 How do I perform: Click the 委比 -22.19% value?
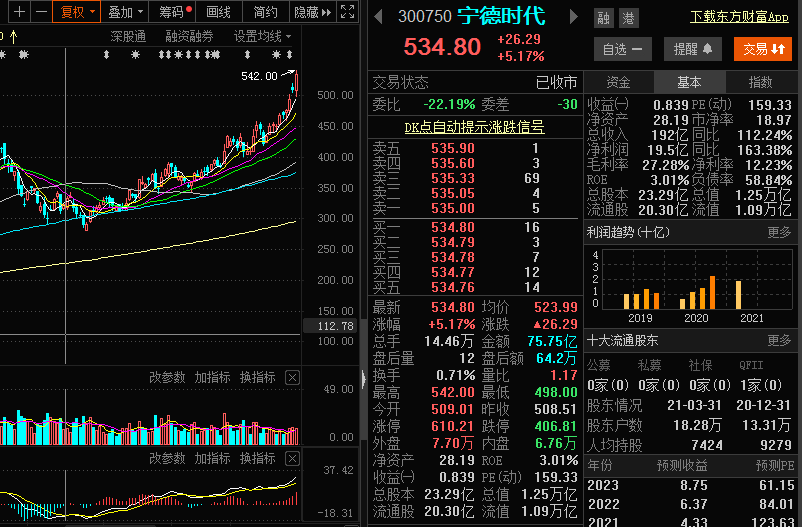click(449, 104)
